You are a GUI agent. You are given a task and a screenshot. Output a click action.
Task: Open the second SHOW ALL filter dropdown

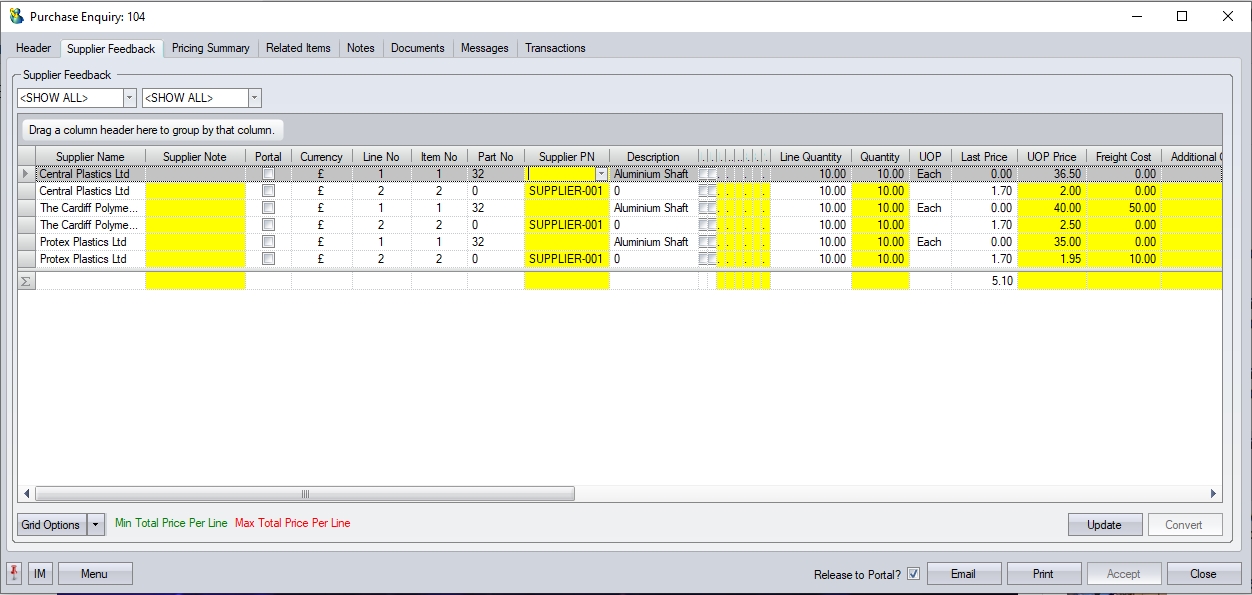coord(254,98)
